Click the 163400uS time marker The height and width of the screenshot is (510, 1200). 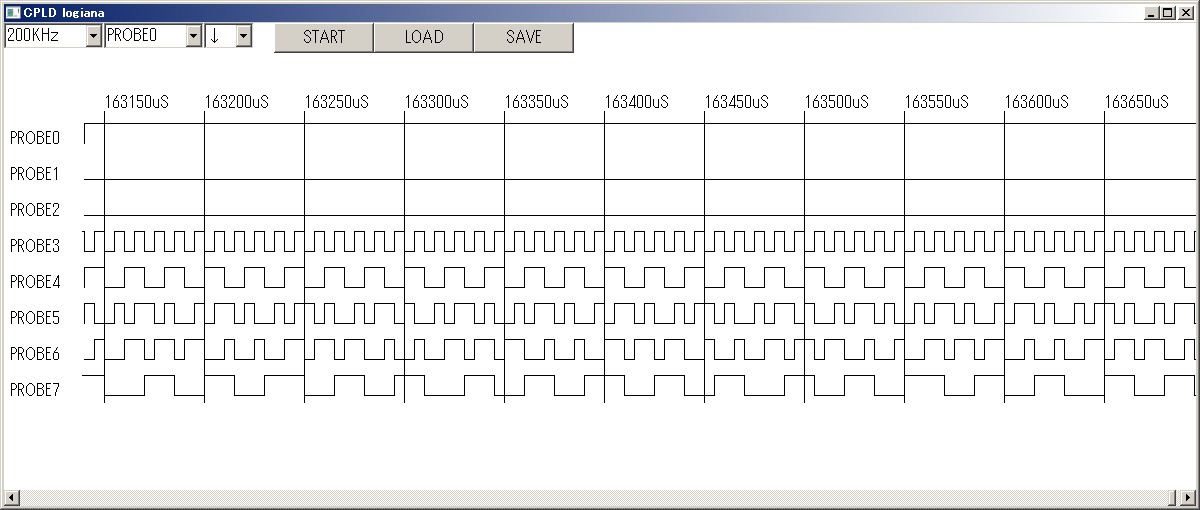click(637, 102)
